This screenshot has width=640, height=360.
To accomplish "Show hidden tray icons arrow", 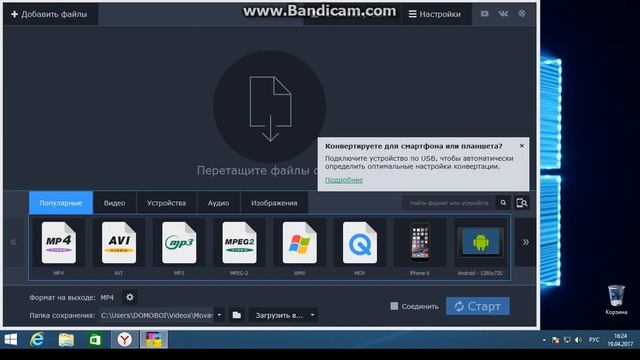I will tap(544, 340).
